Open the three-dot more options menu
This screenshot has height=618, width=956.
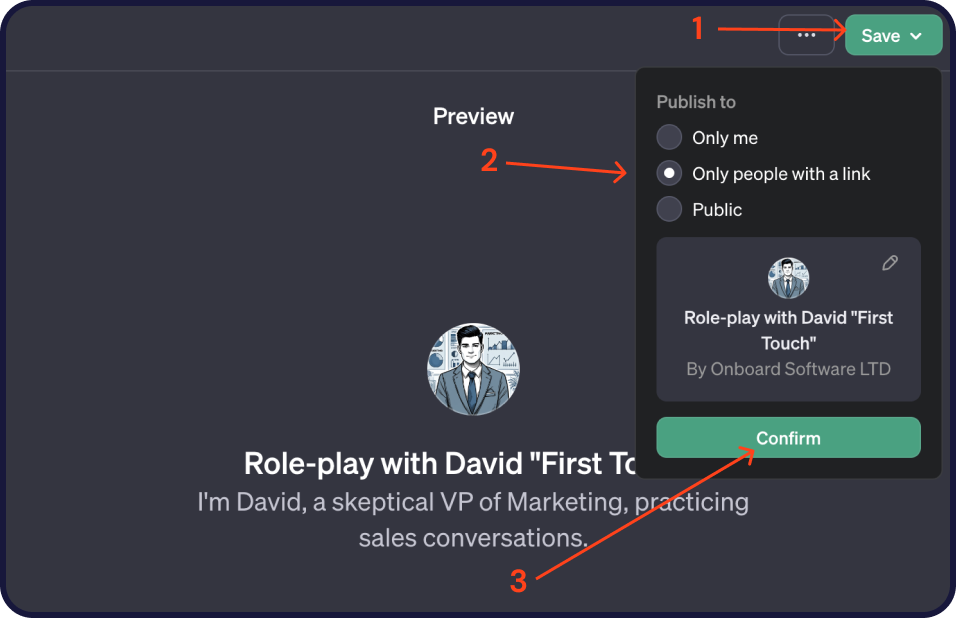pos(806,35)
